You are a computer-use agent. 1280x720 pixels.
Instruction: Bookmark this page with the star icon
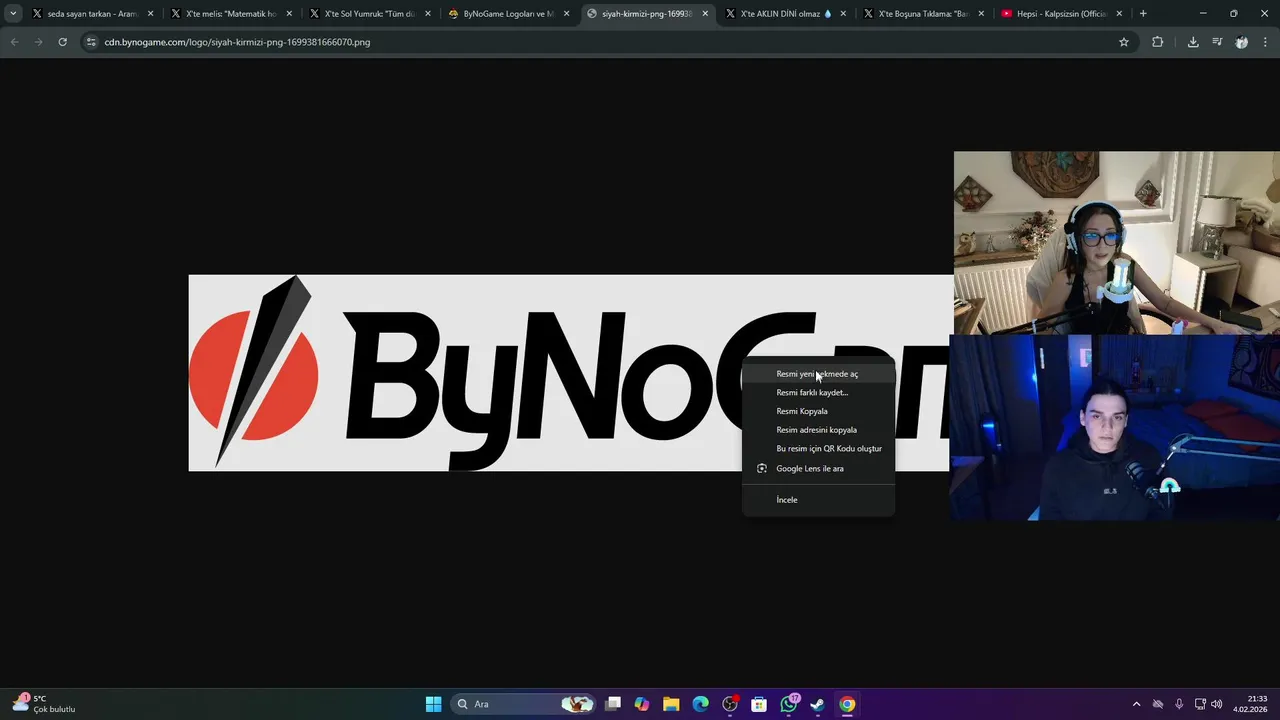(x=1124, y=42)
